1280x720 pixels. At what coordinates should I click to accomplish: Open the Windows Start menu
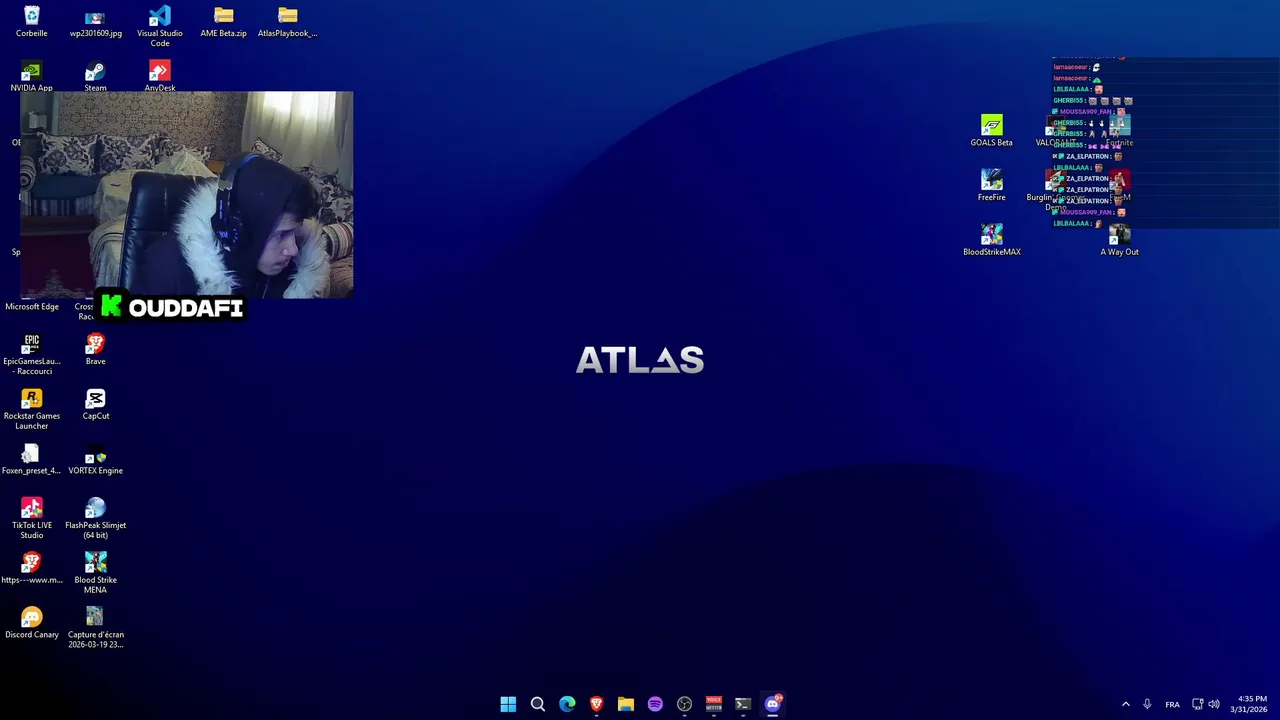point(508,704)
